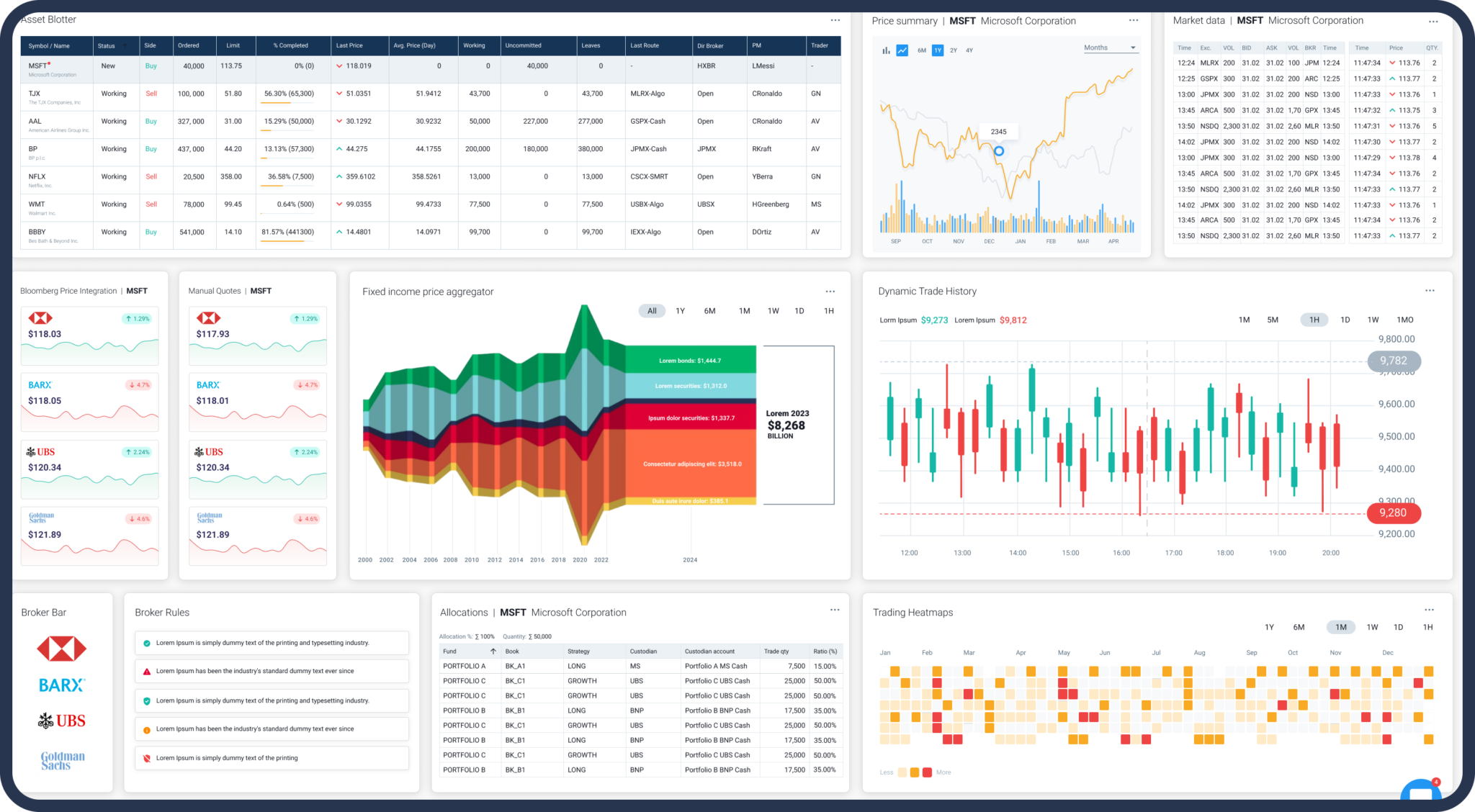Select WMT row in Asset Blotter
The image size is (1475, 812).
point(430,208)
